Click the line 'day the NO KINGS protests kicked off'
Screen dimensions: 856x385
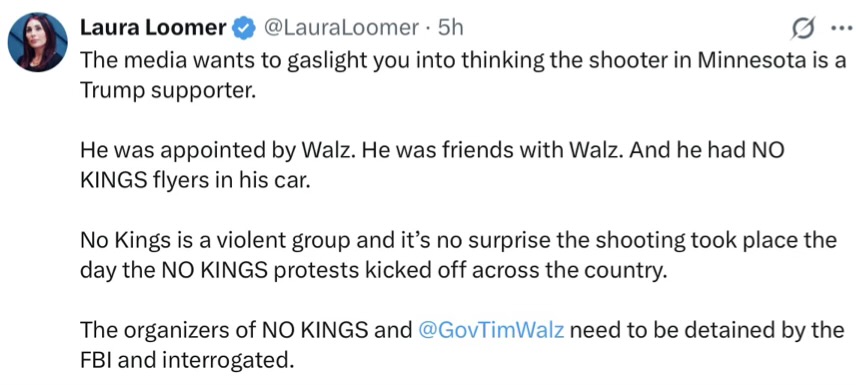point(374,270)
